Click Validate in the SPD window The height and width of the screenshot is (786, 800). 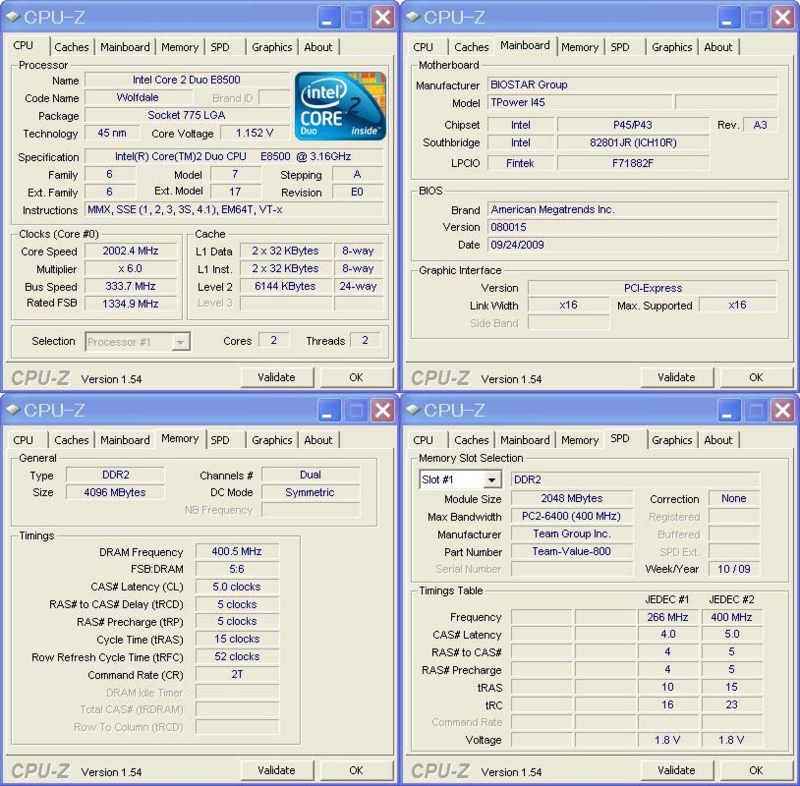[x=677, y=770]
